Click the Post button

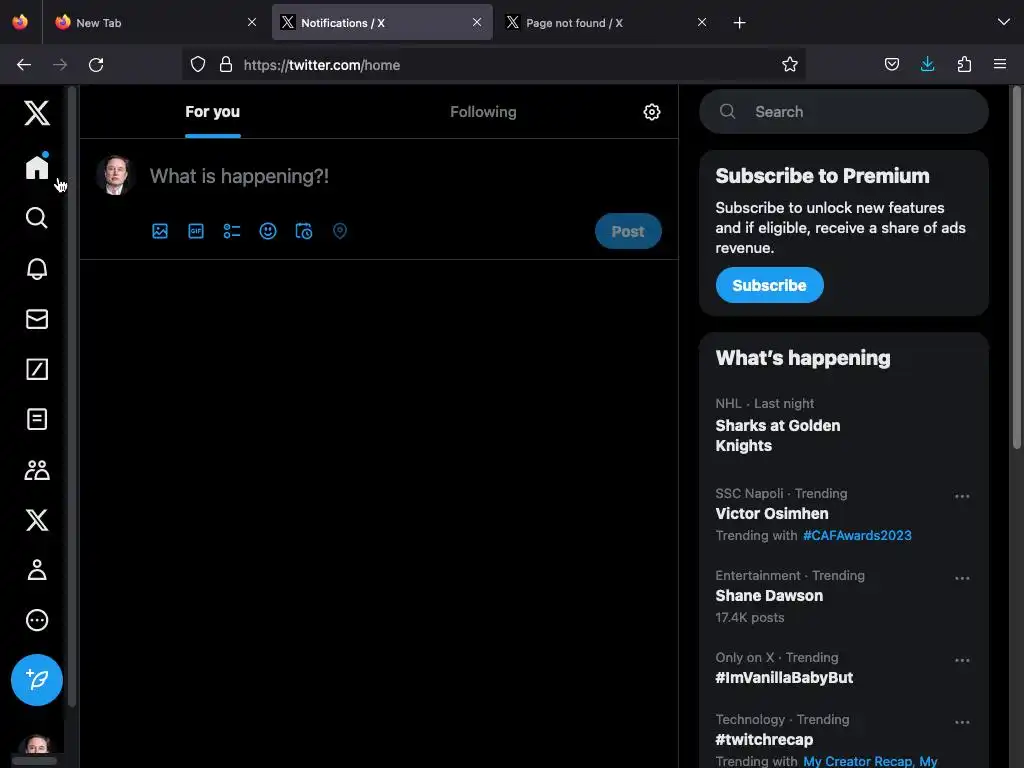point(628,231)
